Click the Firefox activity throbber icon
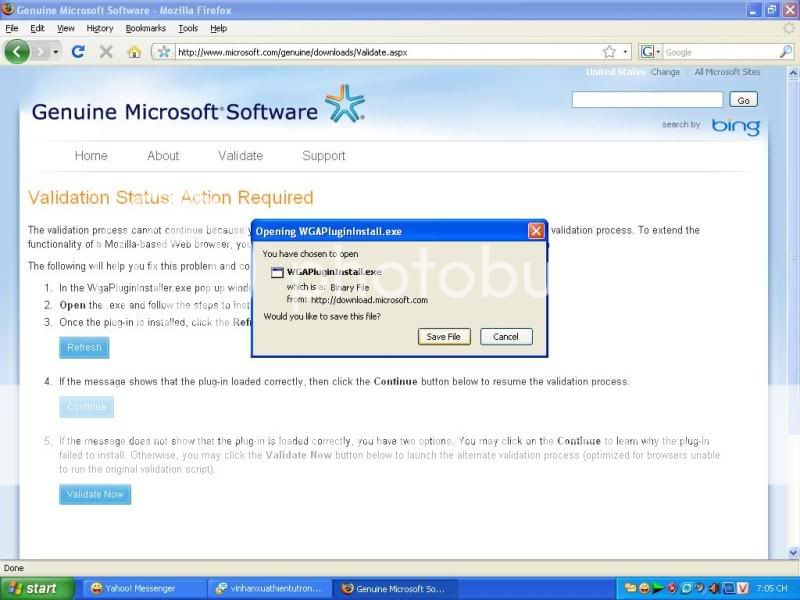Screen dimensions: 800x600 click(x=789, y=29)
